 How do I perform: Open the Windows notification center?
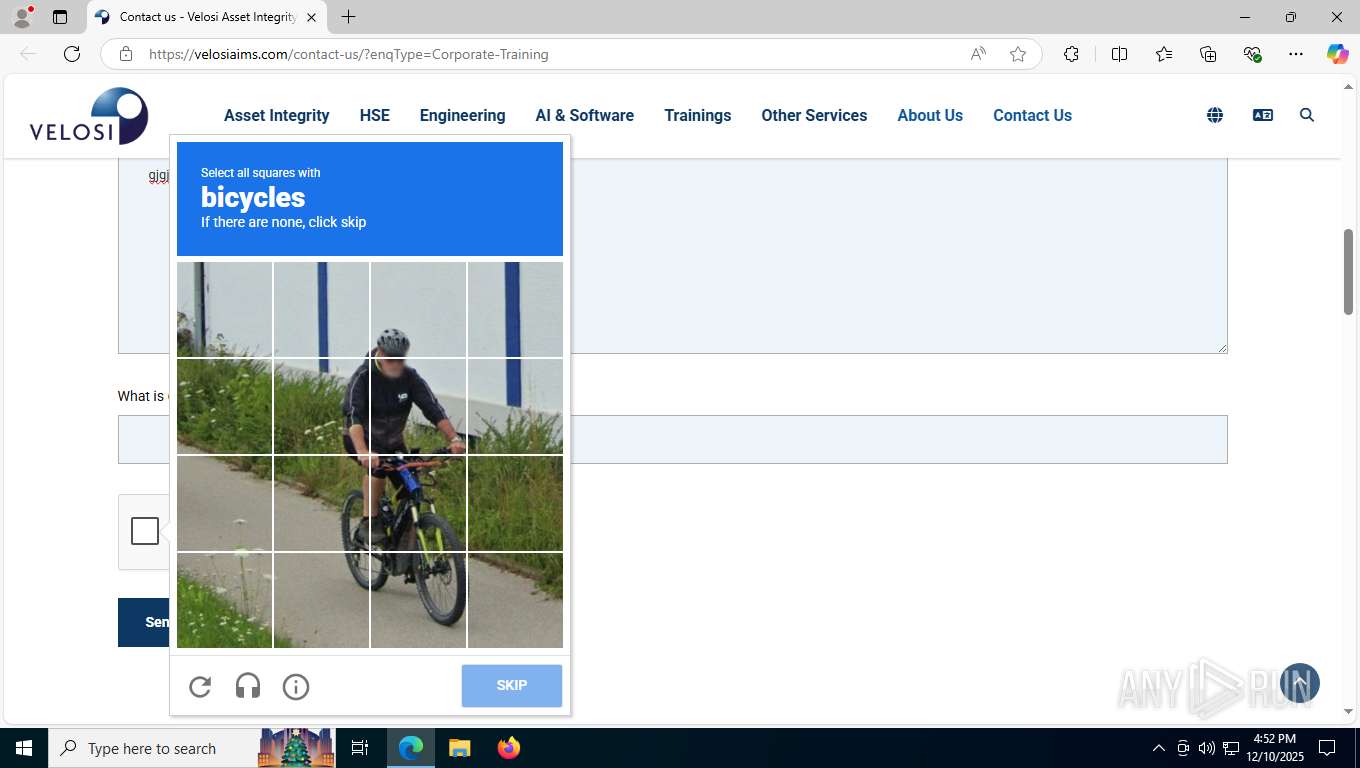(1327, 748)
